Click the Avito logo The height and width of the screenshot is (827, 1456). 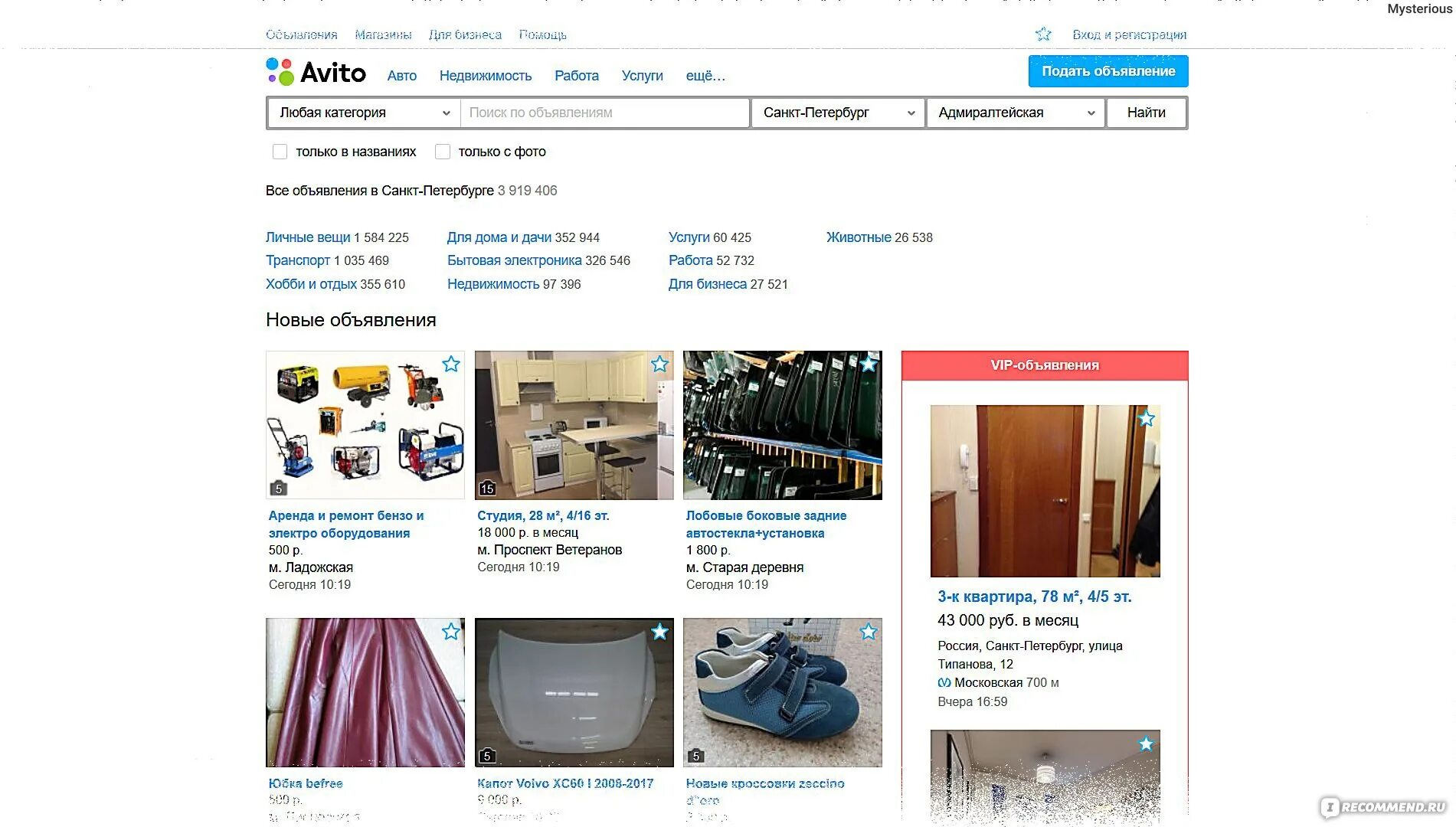pos(316,72)
